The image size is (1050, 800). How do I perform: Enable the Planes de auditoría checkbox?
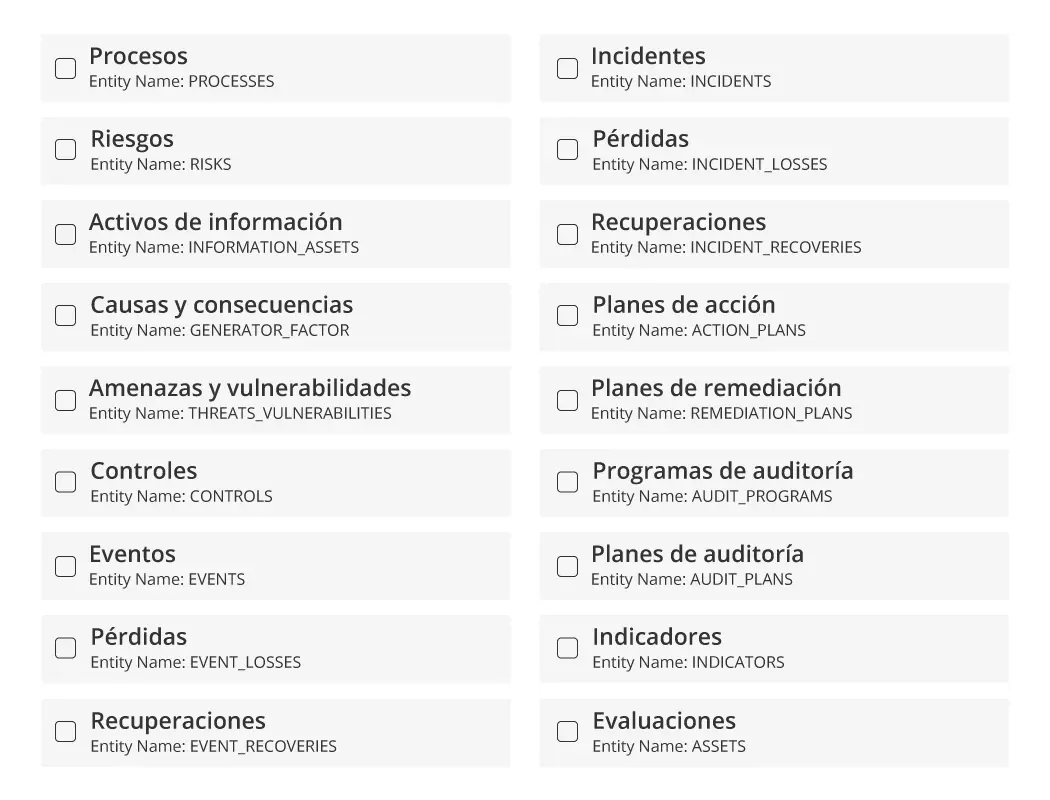[x=567, y=566]
